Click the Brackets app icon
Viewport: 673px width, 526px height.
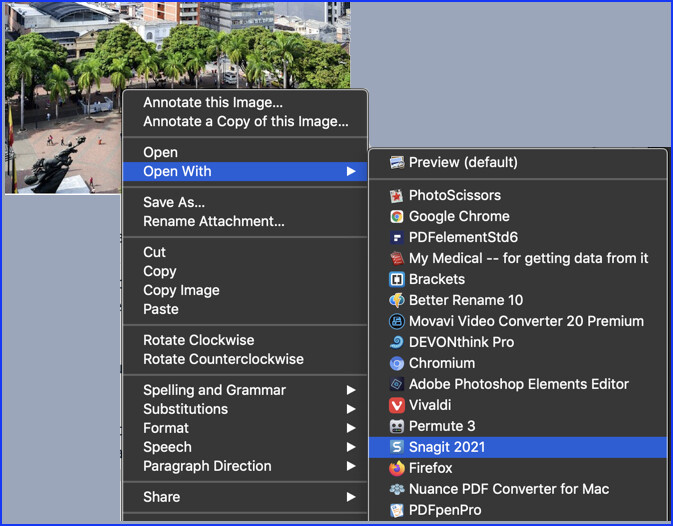click(397, 279)
